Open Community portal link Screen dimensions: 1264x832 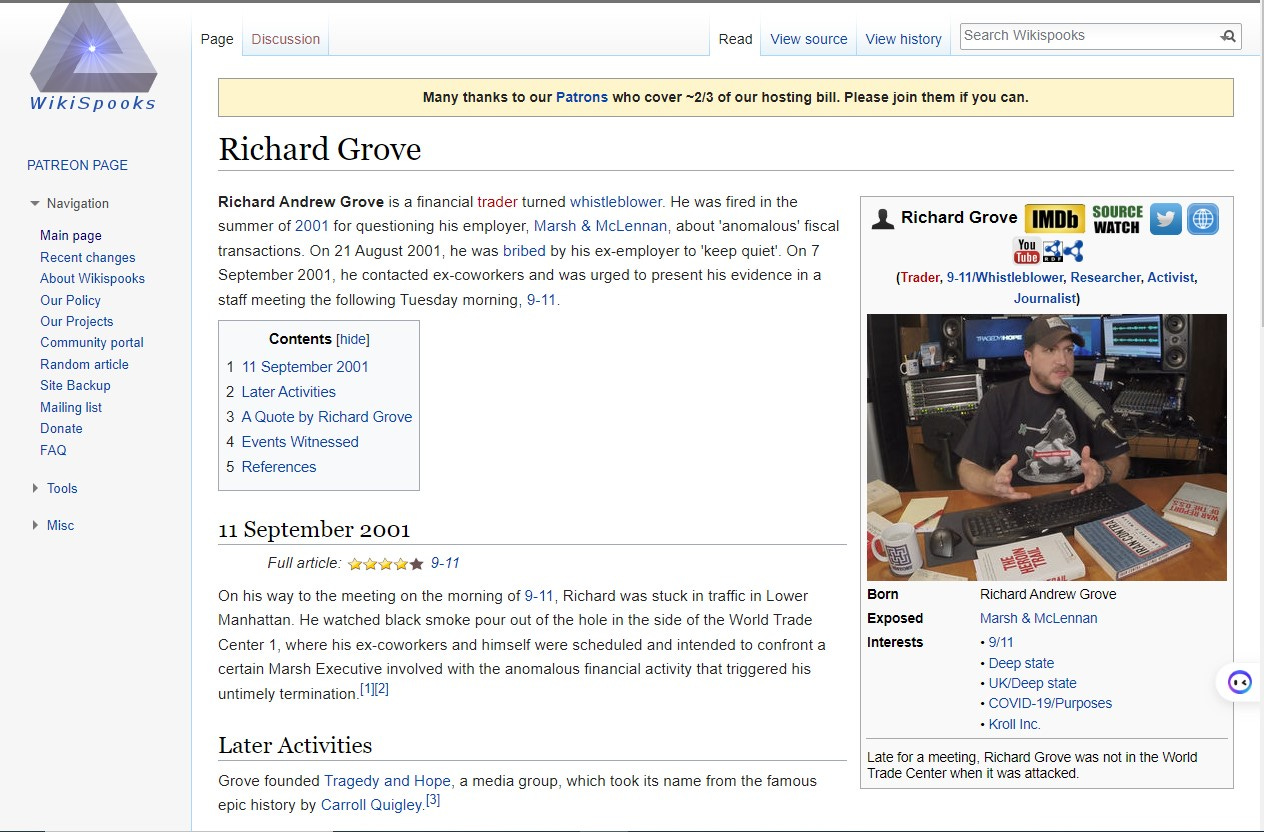(x=92, y=343)
